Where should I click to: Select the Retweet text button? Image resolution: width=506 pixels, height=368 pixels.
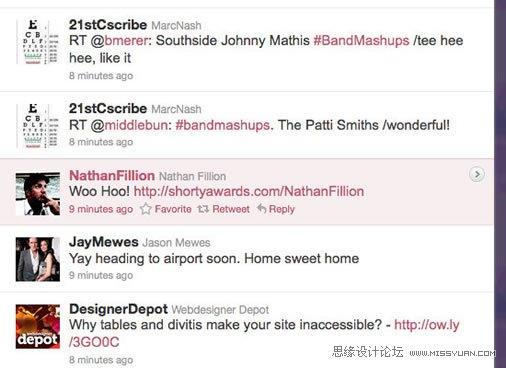(231, 209)
